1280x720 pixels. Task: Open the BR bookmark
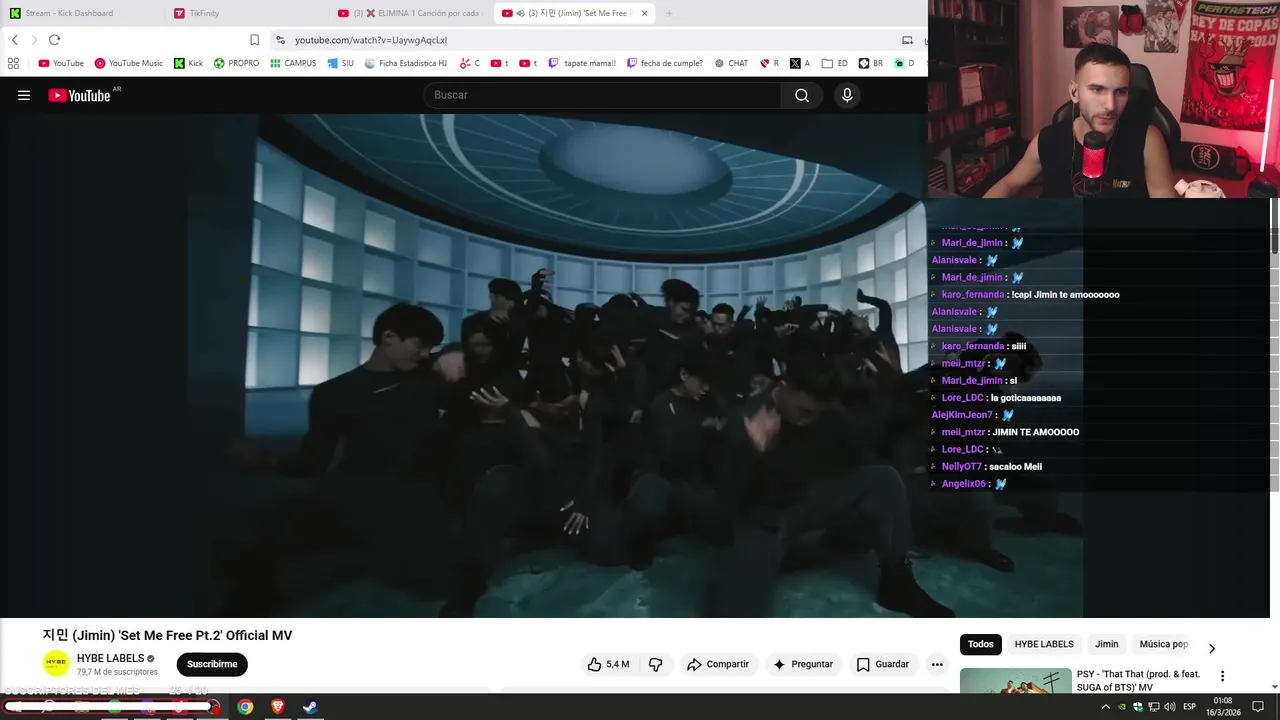click(x=871, y=63)
